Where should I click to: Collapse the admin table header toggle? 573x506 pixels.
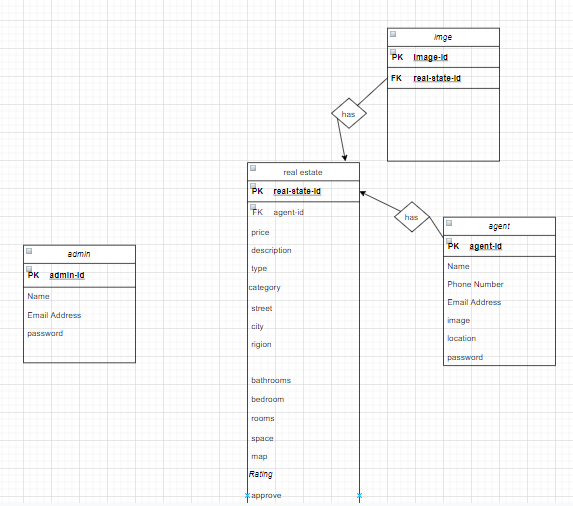pos(29,251)
